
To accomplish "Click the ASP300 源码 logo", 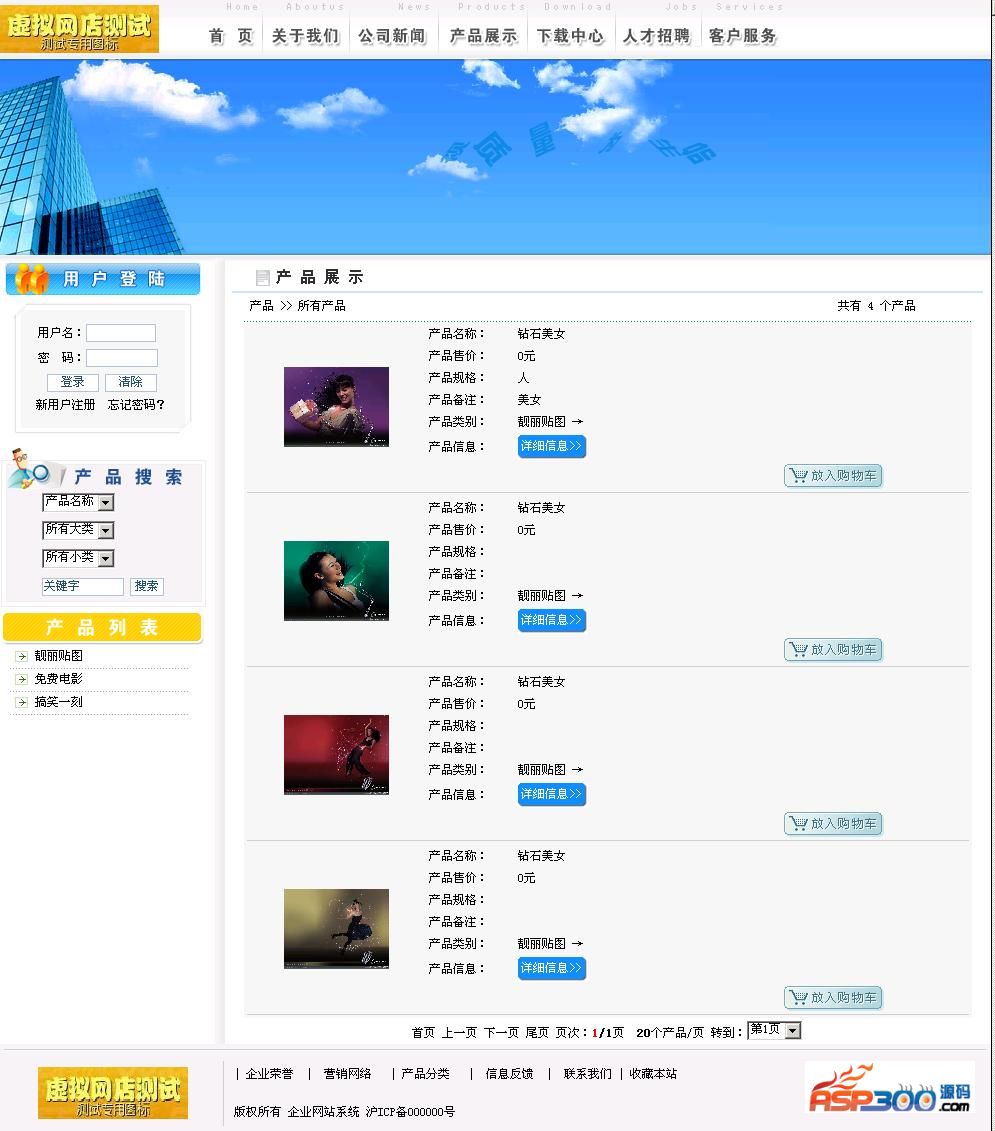I will 889,1089.
